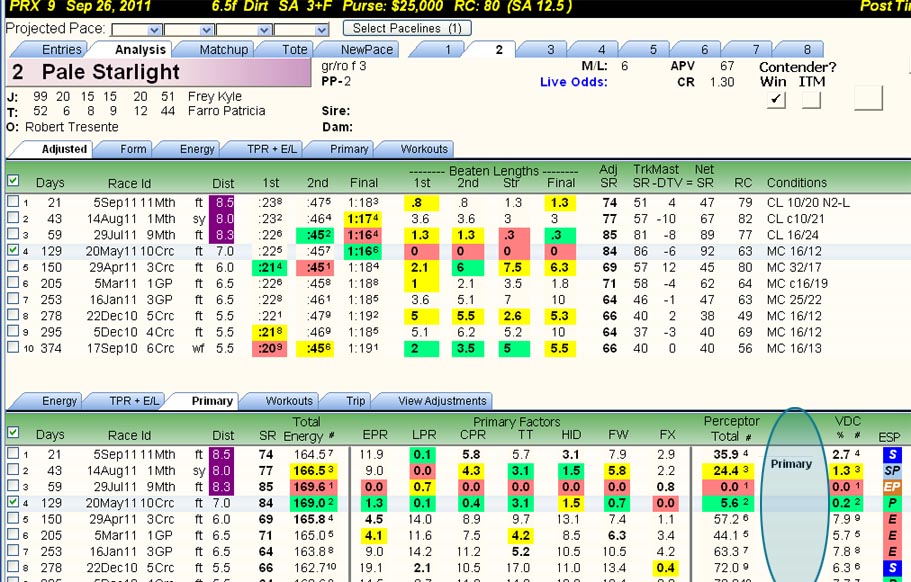Viewport: 911px width, 582px height.
Task: Tick the 5Sep11 11Mth row checkbox in Beaten Lengths table
Action: [x=13, y=202]
